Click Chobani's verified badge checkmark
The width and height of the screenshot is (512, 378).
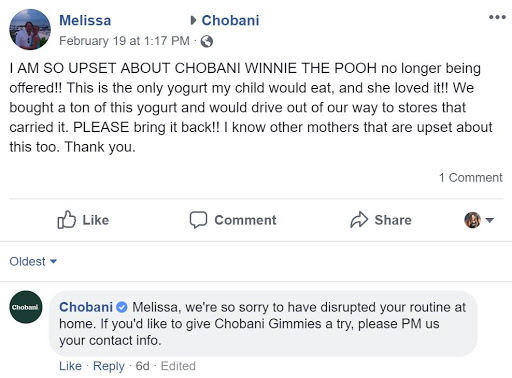pyautogui.click(x=122, y=307)
